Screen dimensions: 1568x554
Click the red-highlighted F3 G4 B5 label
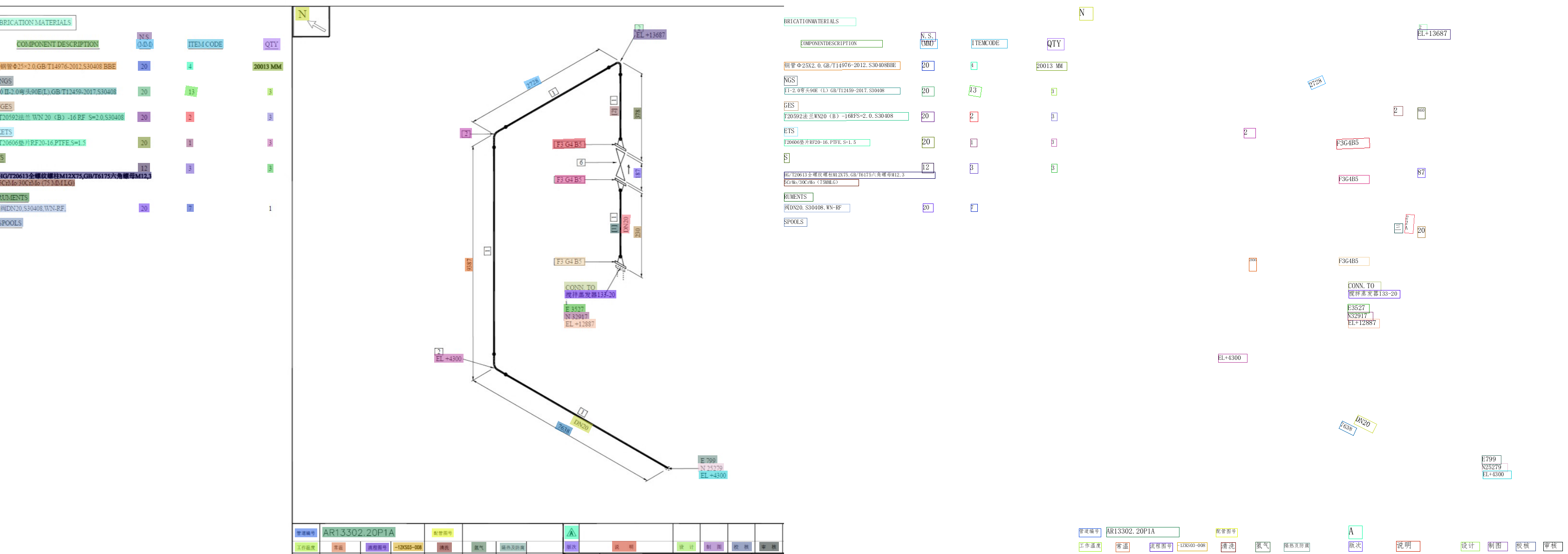click(568, 144)
